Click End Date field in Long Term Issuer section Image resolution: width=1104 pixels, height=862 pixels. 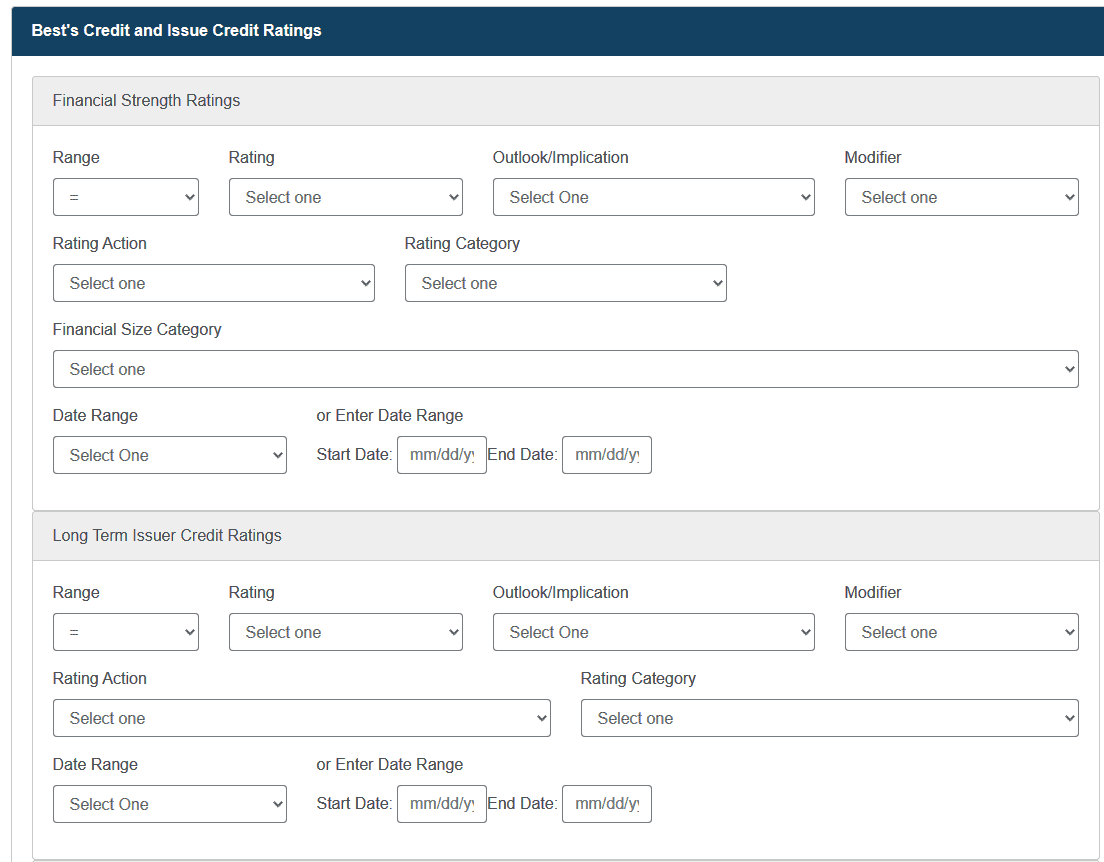tap(606, 804)
